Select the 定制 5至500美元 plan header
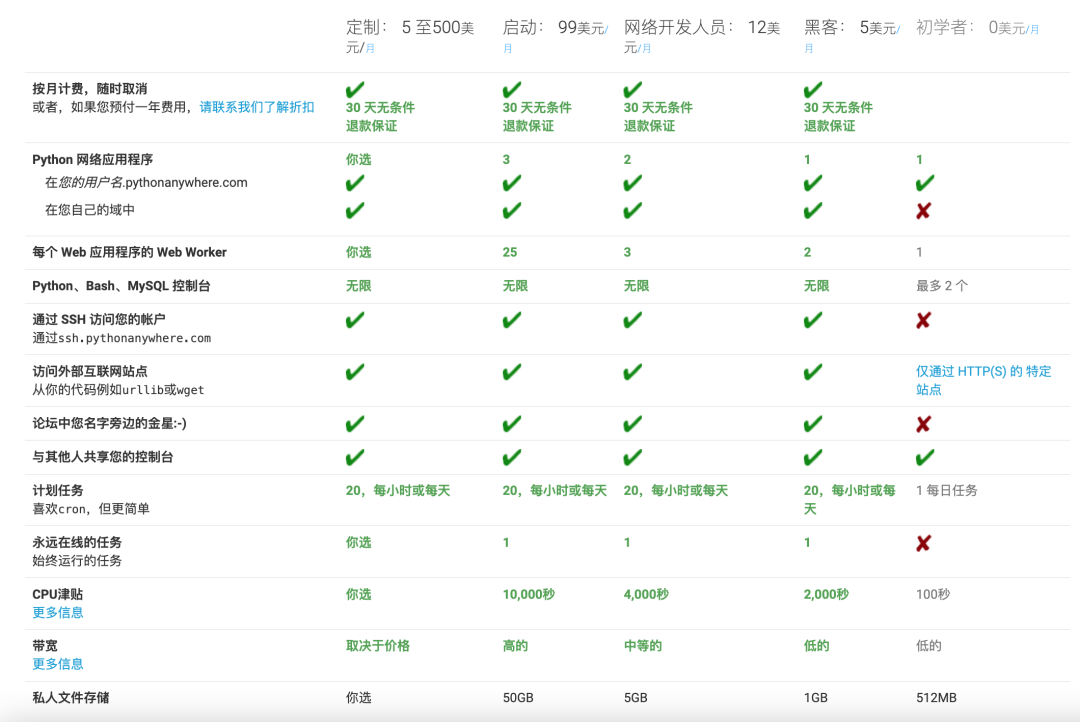 click(x=411, y=37)
